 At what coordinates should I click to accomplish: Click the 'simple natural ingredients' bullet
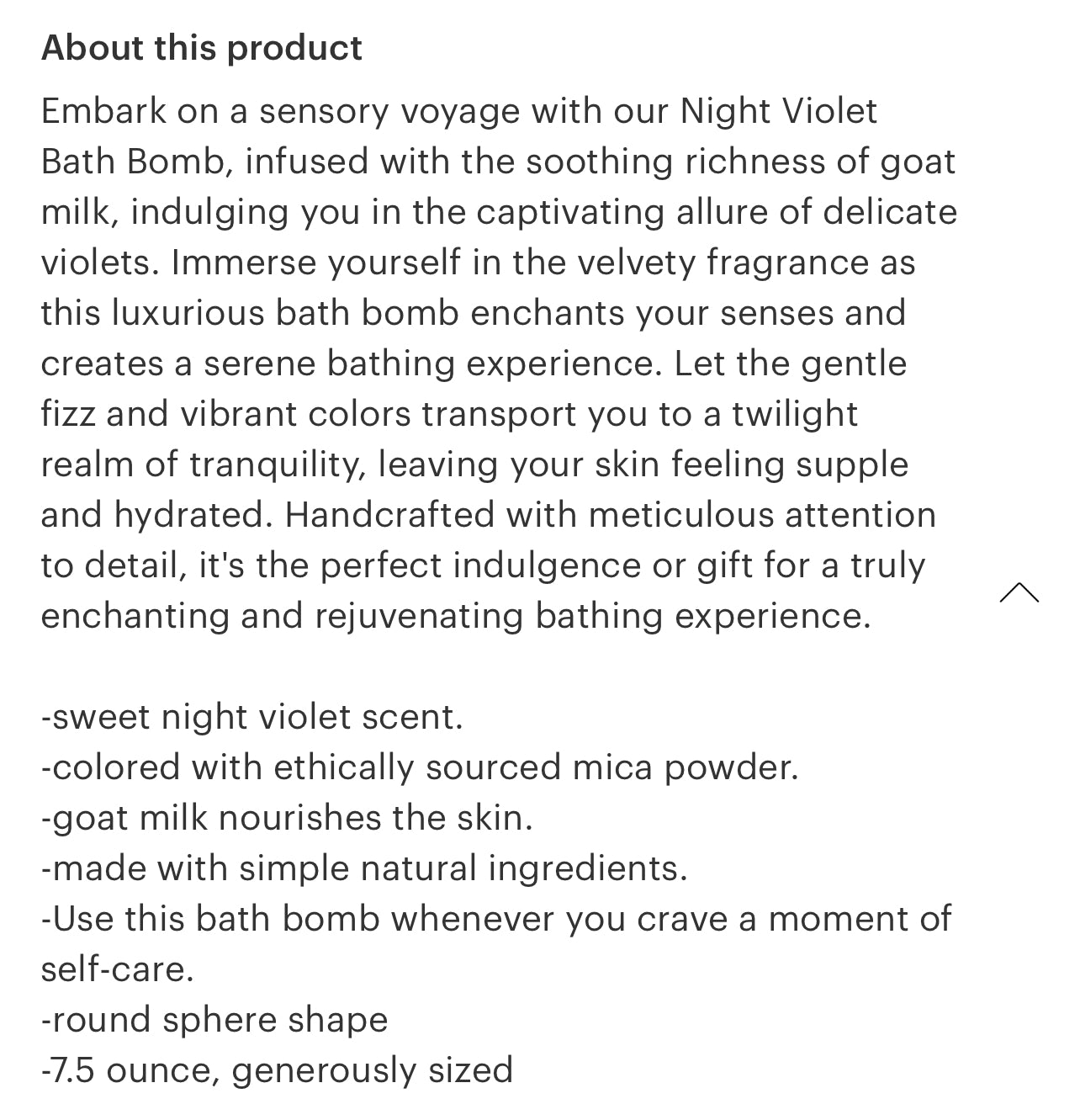(x=364, y=868)
